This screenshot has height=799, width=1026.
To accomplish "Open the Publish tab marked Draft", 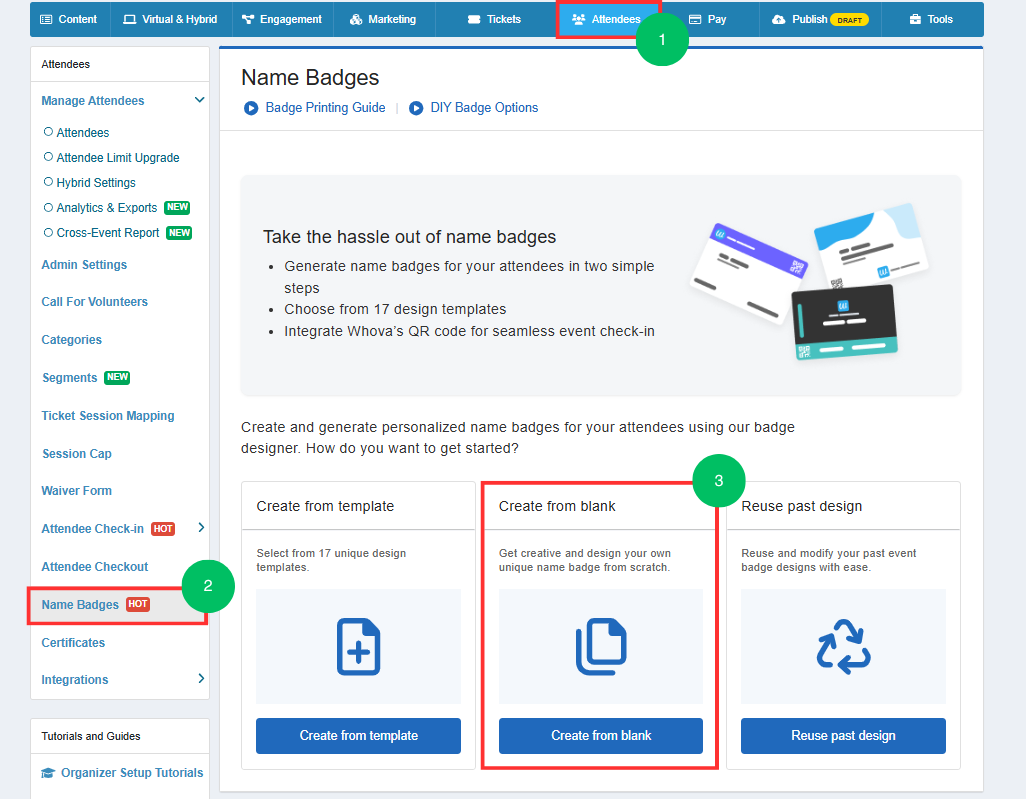I will pos(820,19).
